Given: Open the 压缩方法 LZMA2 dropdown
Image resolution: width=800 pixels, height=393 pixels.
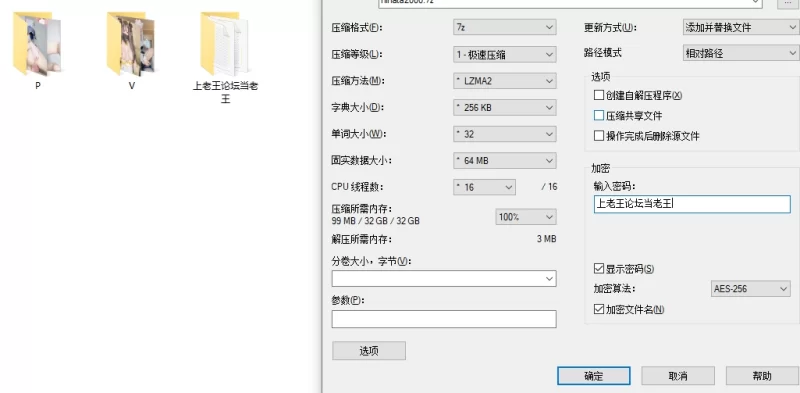Looking at the screenshot, I should point(505,81).
